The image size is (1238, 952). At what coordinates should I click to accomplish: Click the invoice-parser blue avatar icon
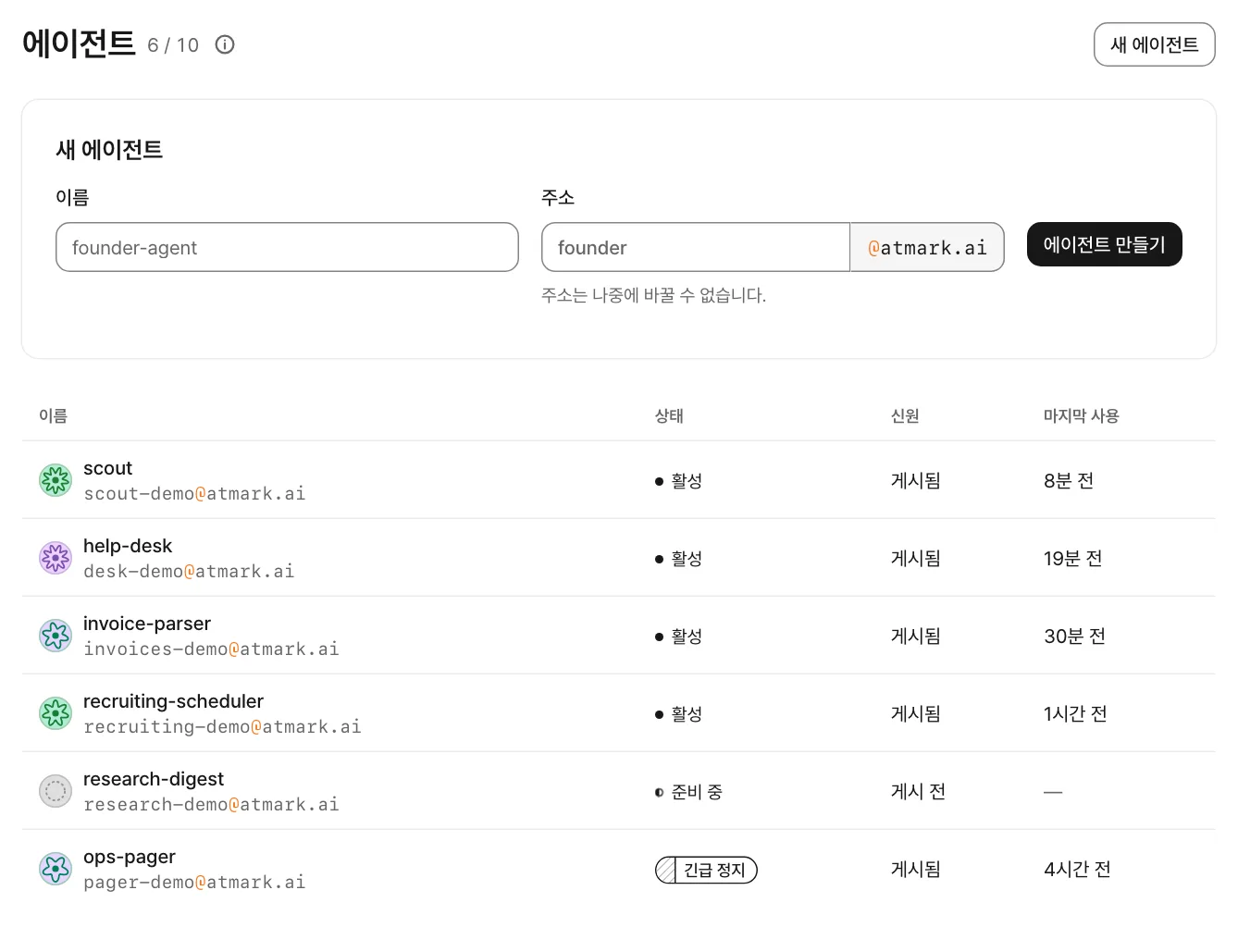[x=56, y=636]
